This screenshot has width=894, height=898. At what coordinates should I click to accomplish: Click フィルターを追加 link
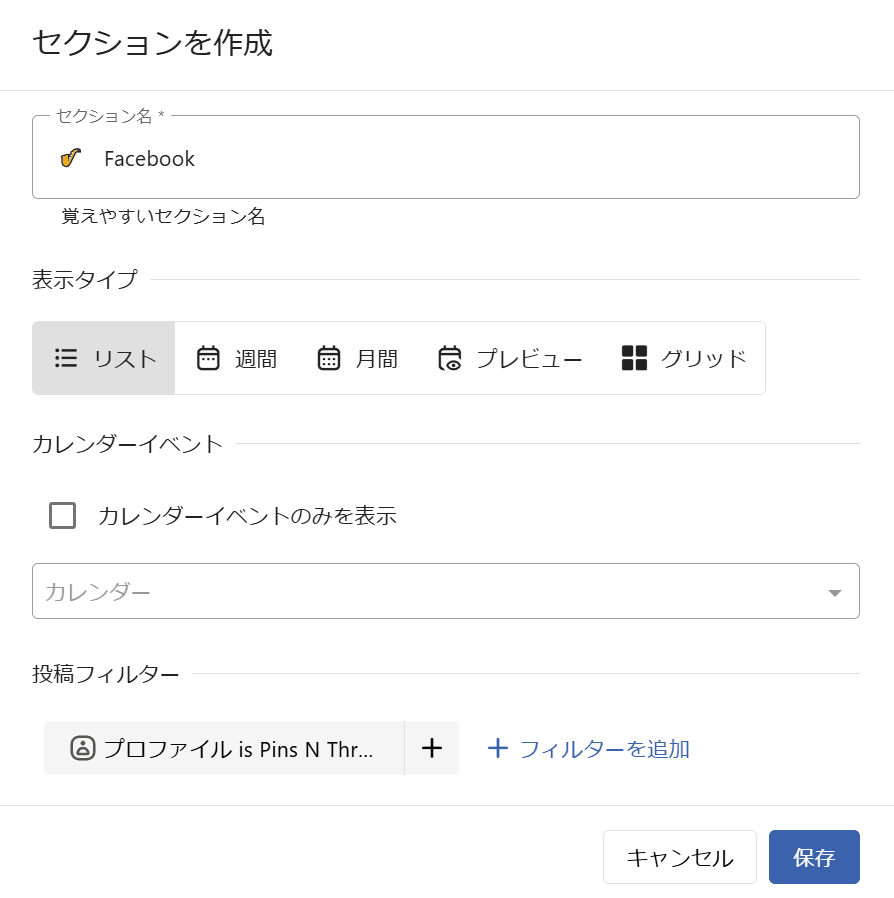(588, 748)
